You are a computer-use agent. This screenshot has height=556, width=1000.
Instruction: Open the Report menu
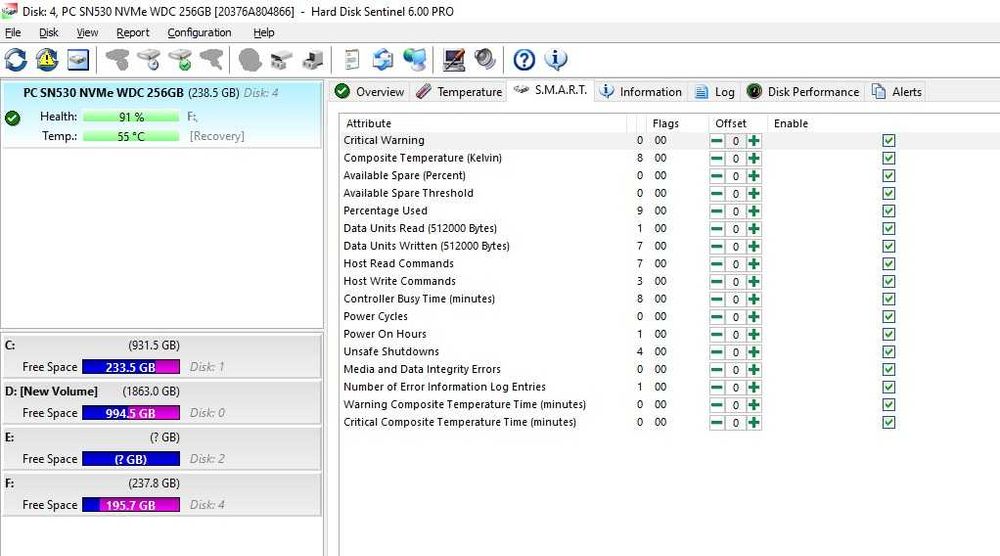(133, 33)
